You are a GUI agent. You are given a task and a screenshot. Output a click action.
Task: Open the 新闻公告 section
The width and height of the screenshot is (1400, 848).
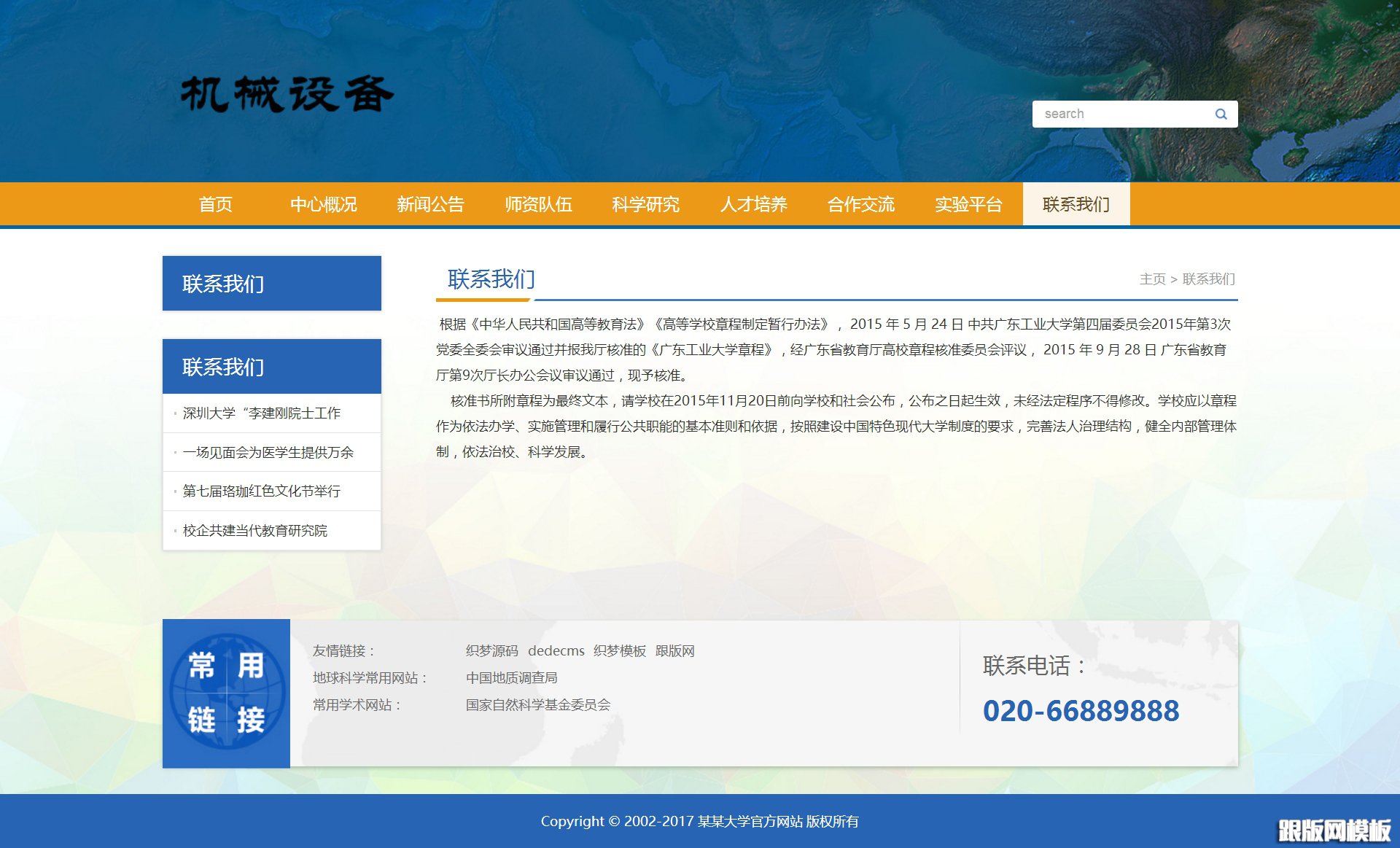pyautogui.click(x=431, y=205)
